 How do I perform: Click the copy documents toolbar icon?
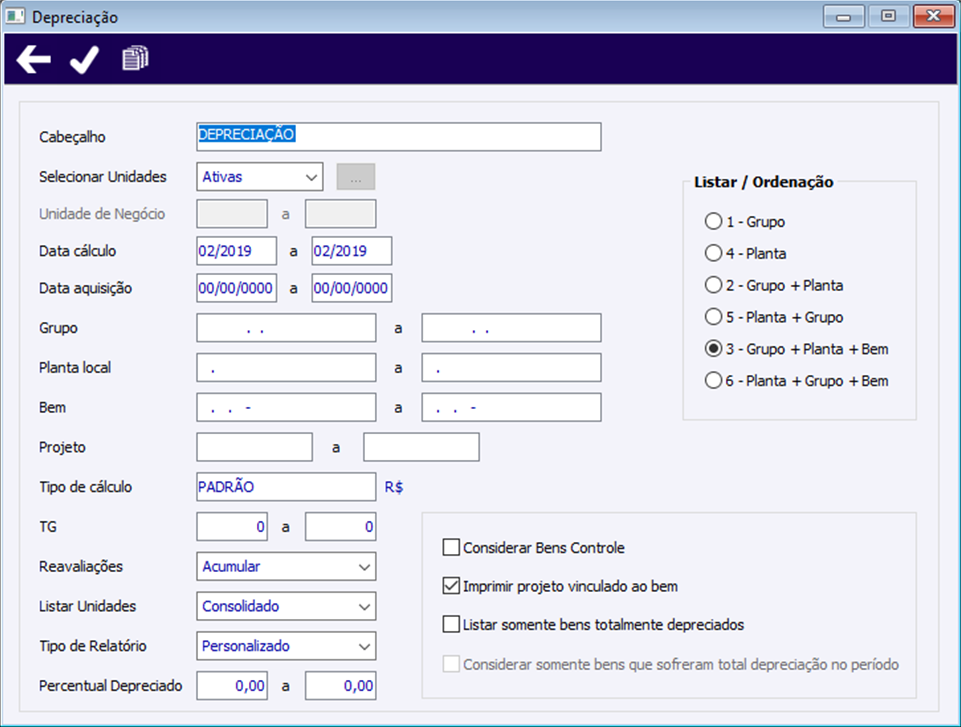coord(134,60)
